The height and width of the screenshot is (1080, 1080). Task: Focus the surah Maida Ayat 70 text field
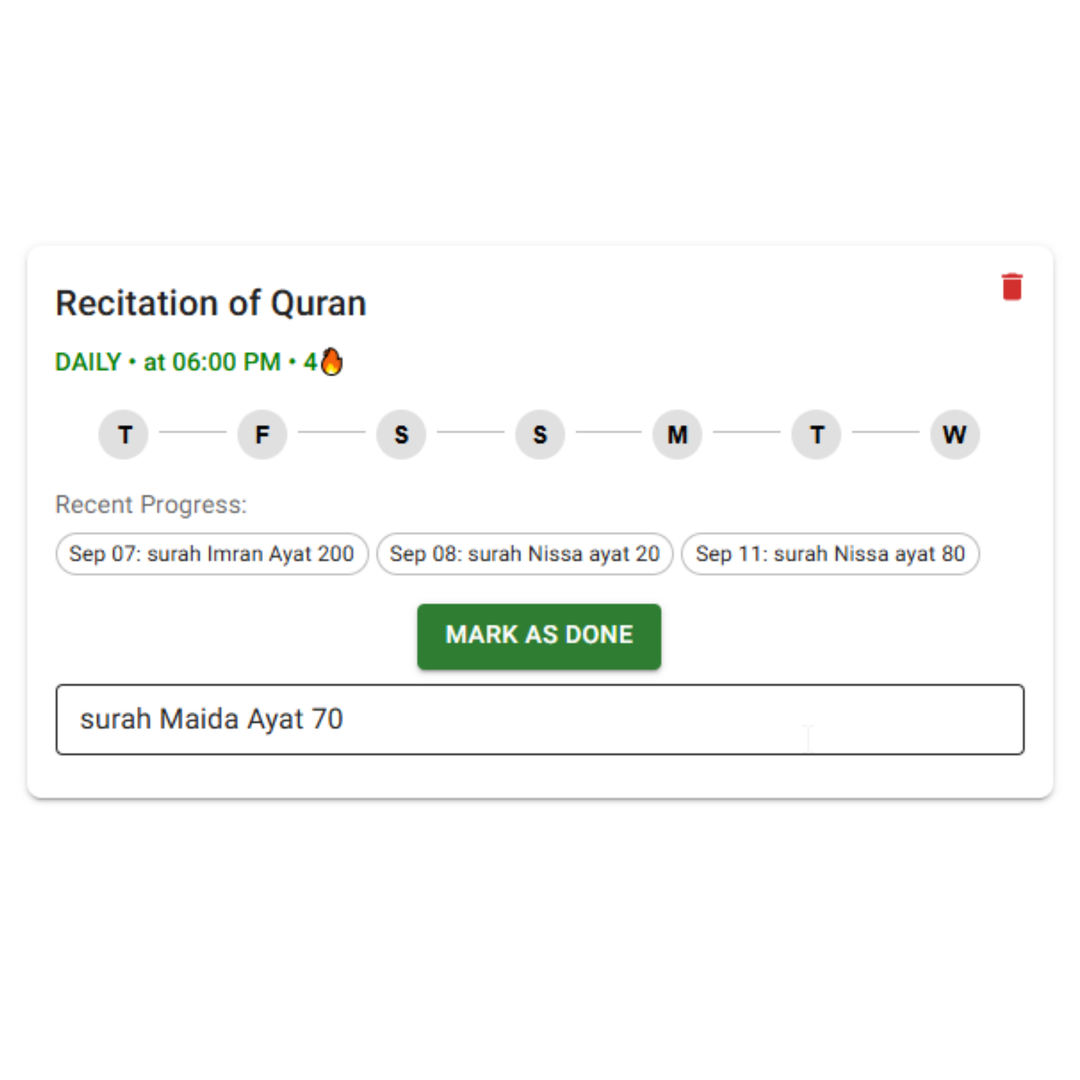(540, 719)
